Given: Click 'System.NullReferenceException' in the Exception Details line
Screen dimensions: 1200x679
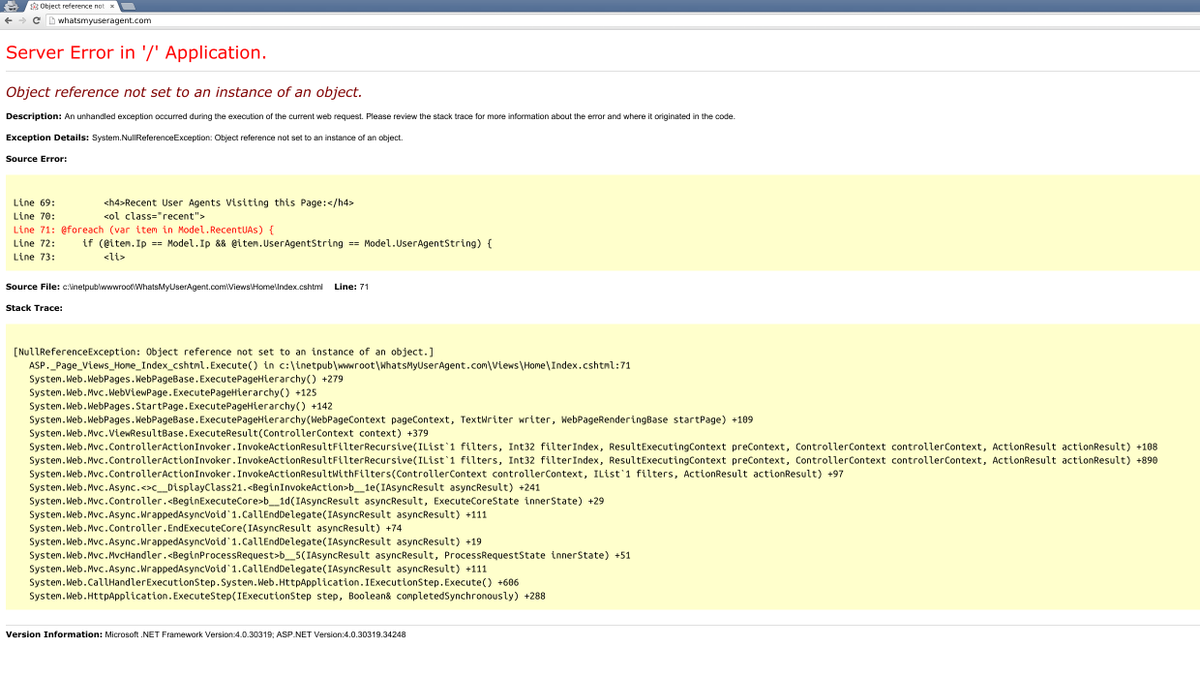Looking at the screenshot, I should tap(151, 137).
